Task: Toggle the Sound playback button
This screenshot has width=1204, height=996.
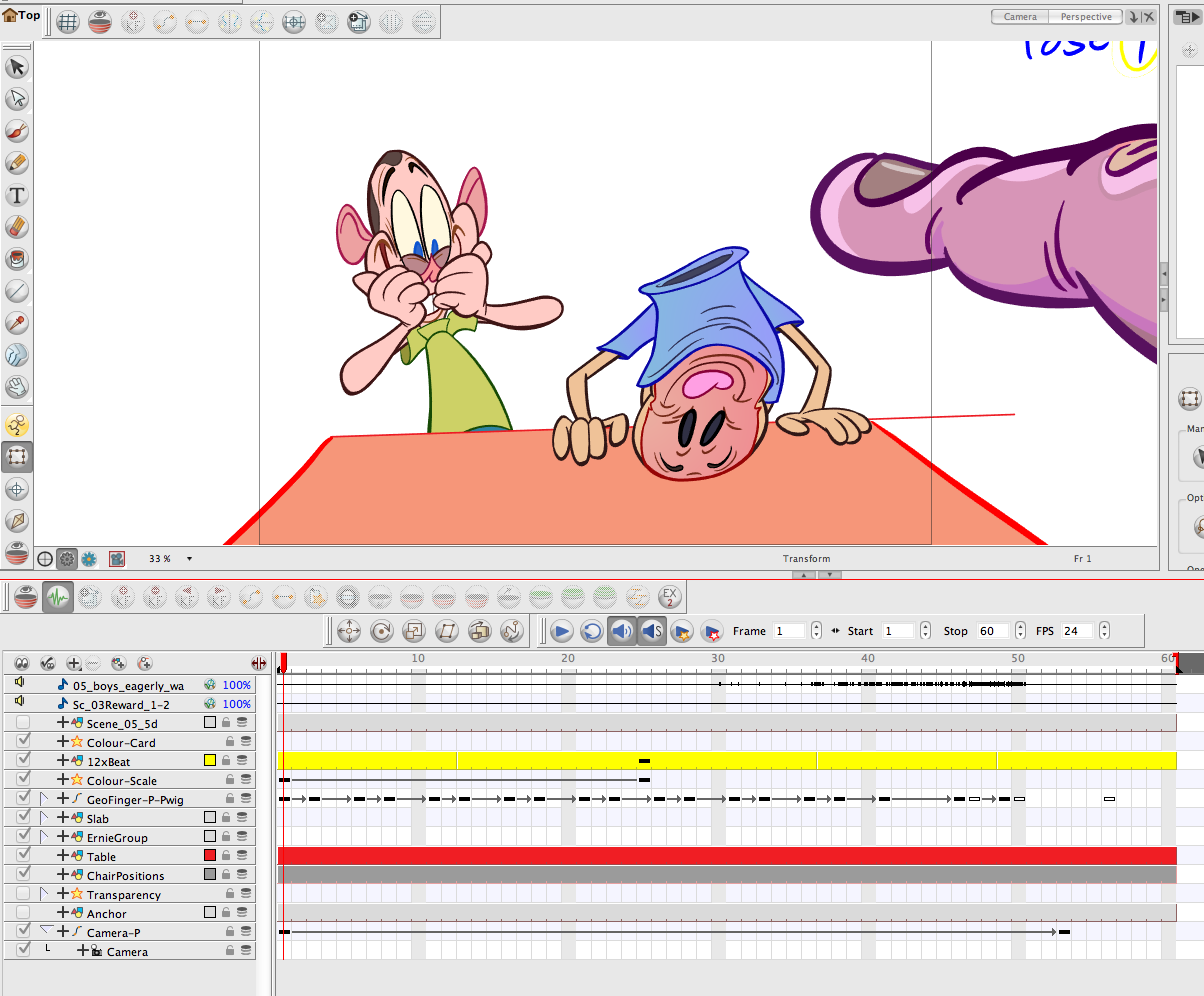Action: [622, 631]
